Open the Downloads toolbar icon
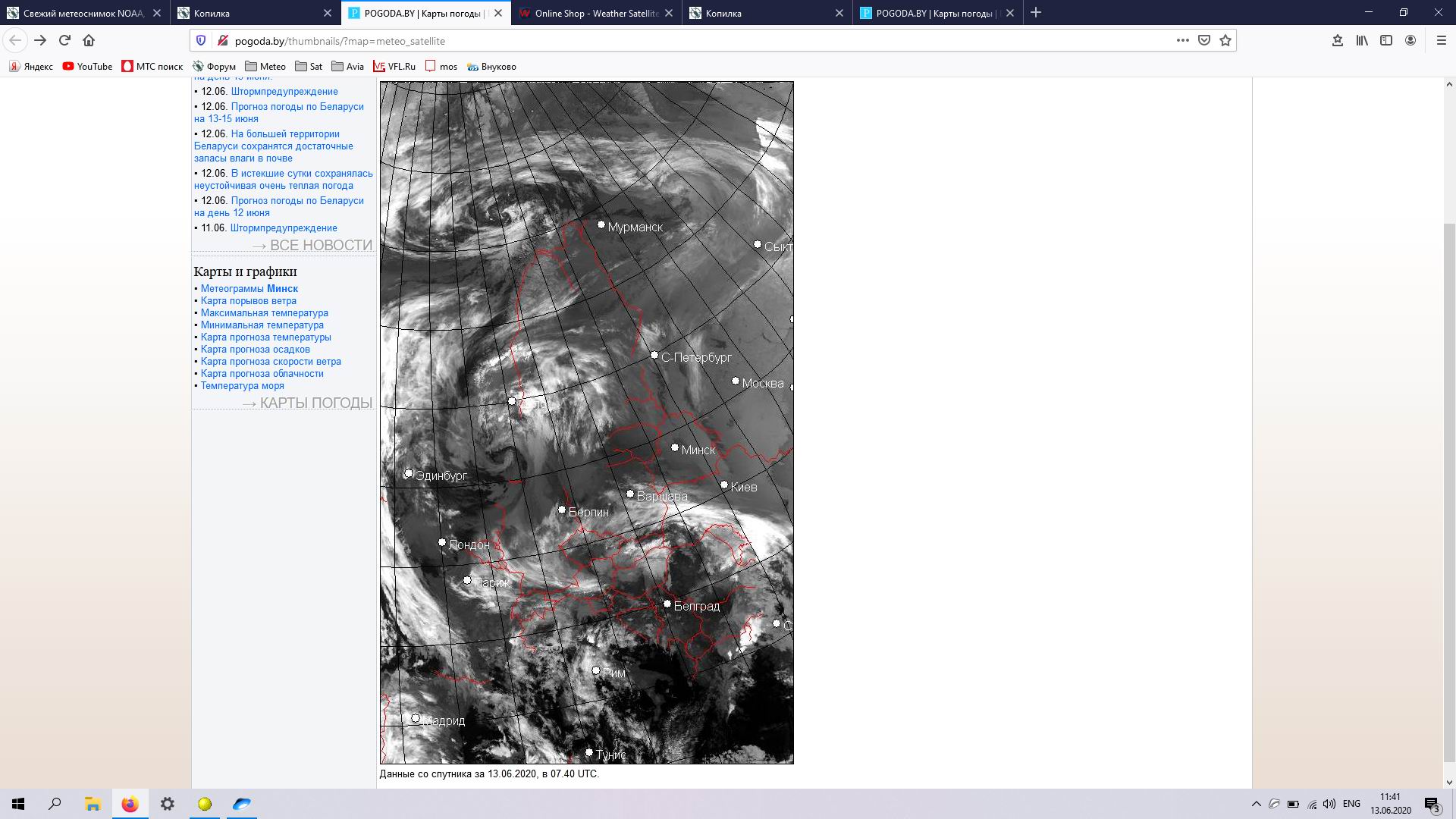 [1338, 40]
